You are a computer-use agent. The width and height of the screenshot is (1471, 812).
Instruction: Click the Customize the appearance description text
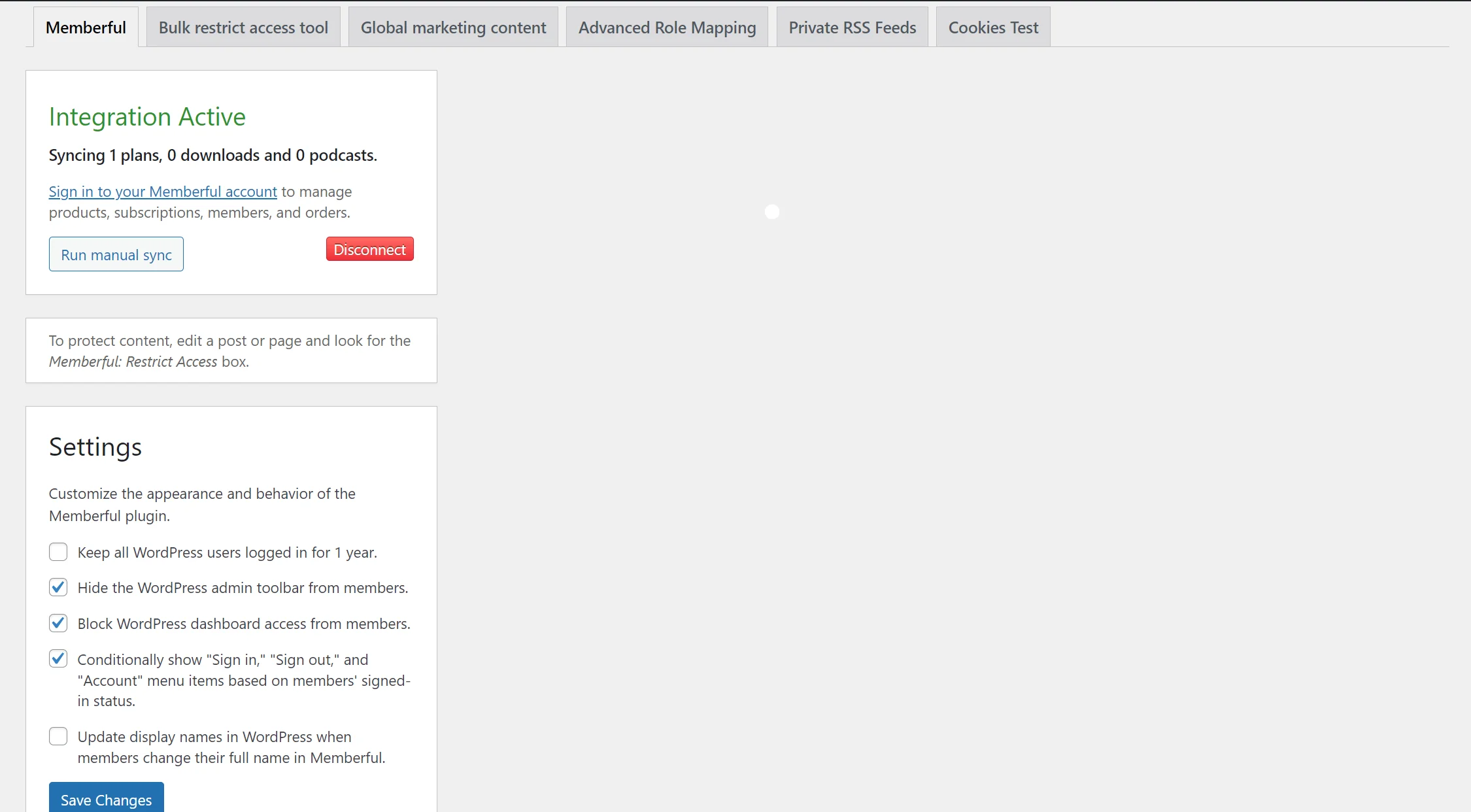(x=202, y=505)
